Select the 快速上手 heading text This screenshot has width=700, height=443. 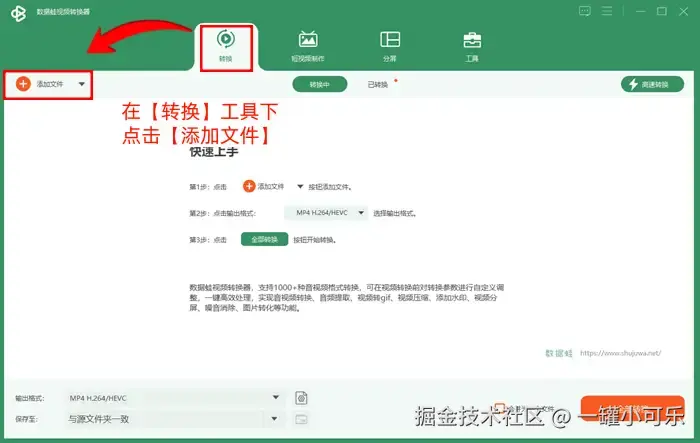tap(214, 152)
